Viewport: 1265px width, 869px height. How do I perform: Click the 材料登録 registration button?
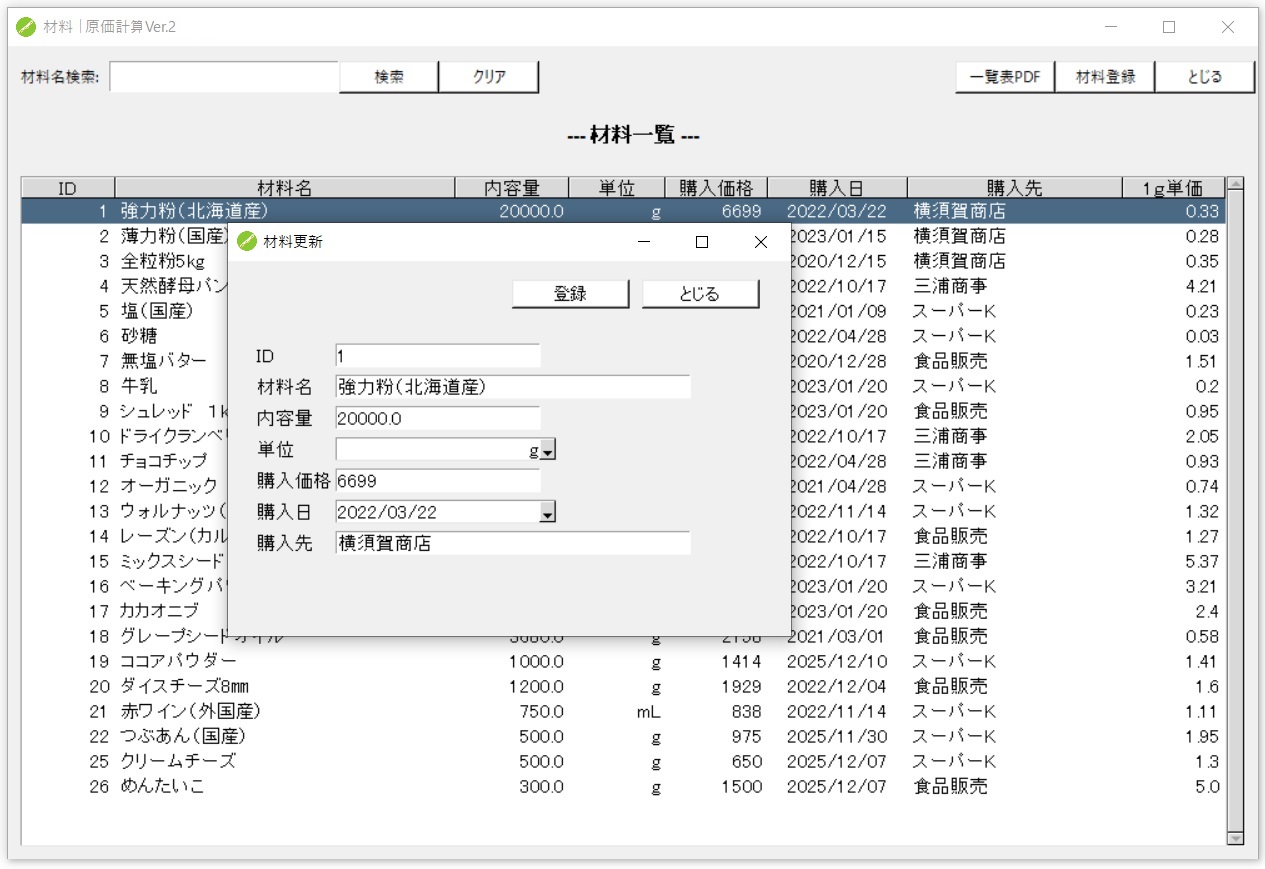1105,76
